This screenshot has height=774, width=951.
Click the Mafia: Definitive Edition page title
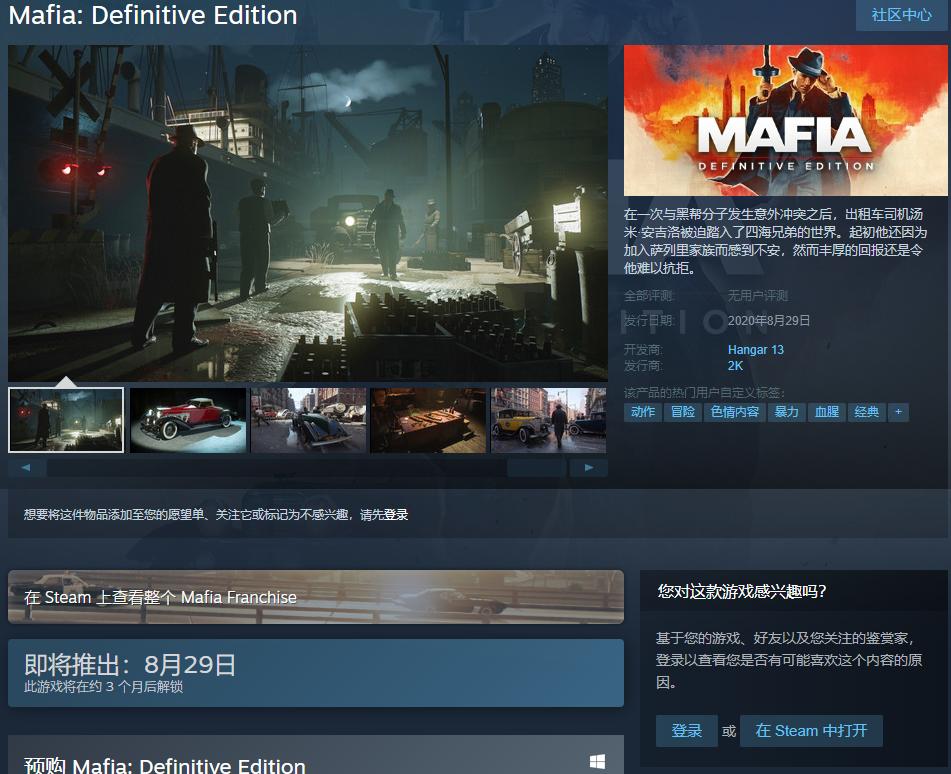[153, 15]
